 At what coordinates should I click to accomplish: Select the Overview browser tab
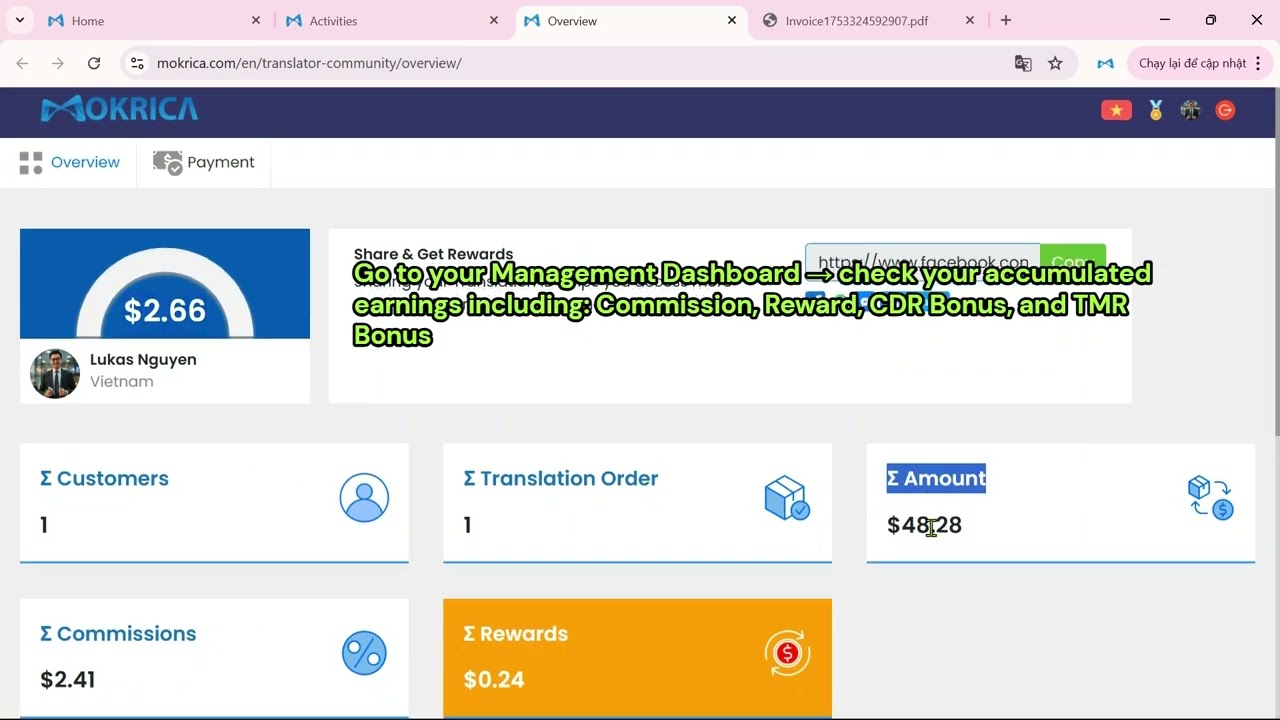point(629,20)
